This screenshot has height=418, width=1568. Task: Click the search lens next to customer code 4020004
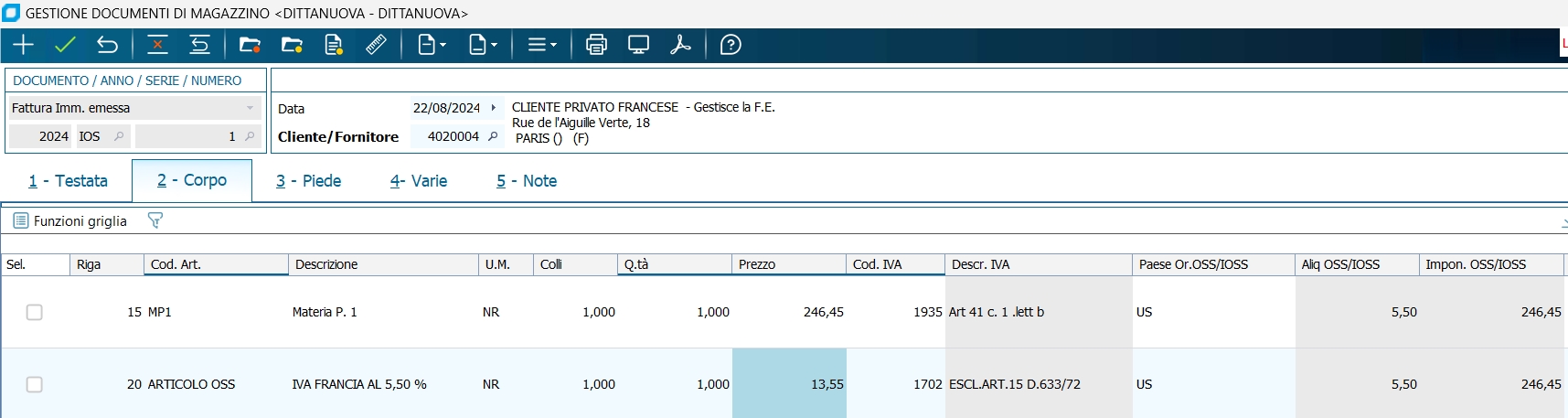[x=493, y=136]
